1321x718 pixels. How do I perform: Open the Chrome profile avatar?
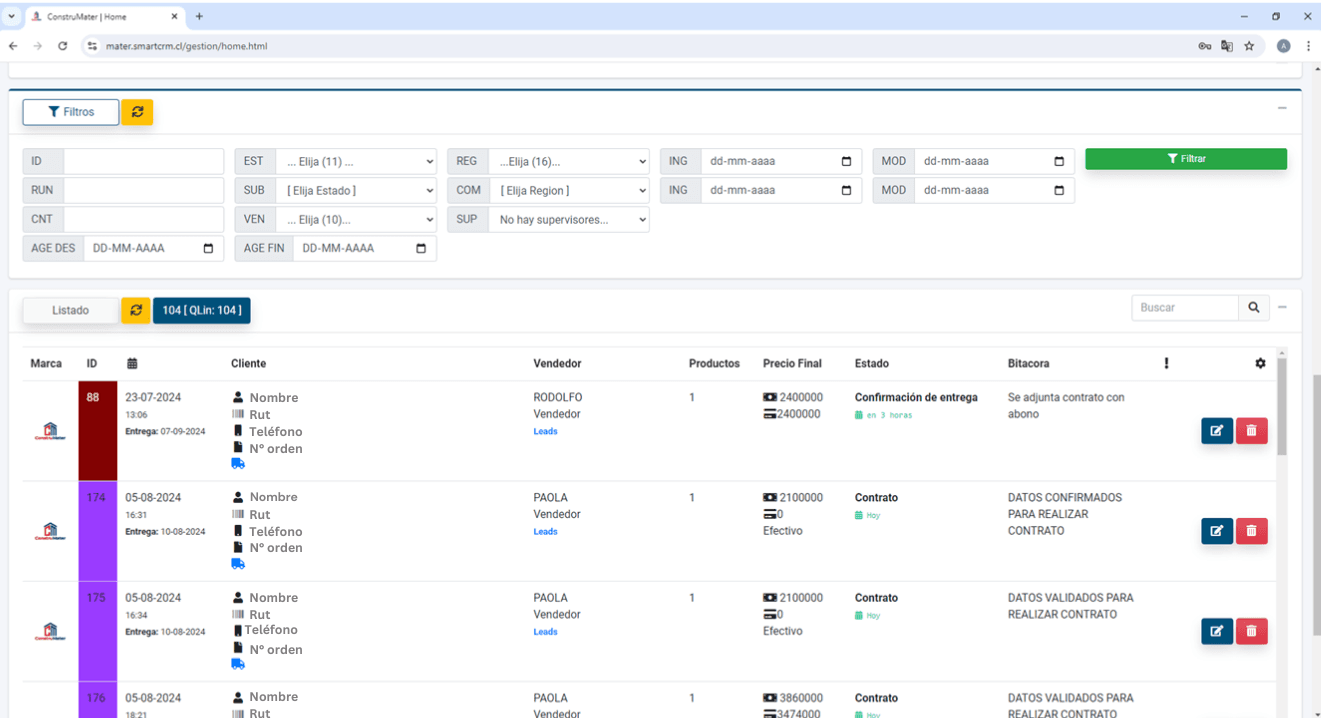click(x=1284, y=46)
